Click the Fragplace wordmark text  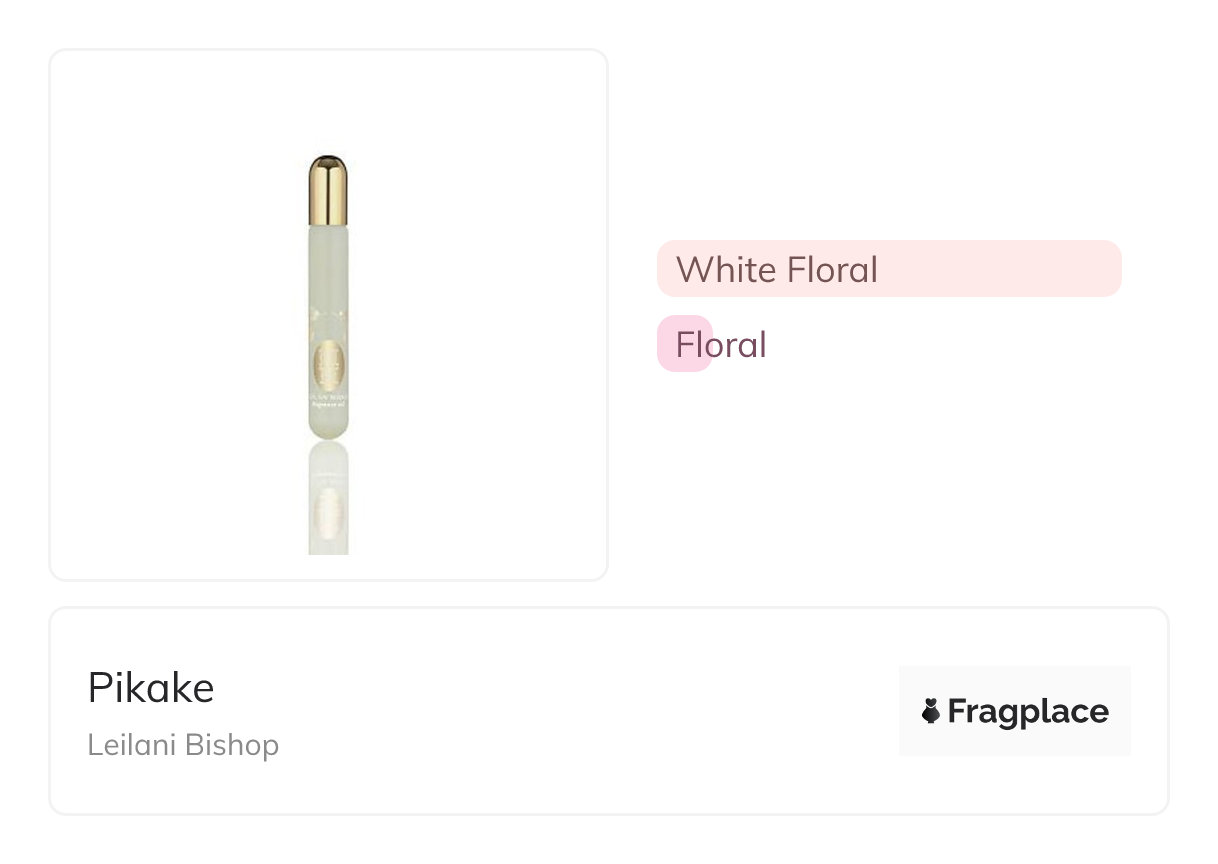tap(1027, 712)
